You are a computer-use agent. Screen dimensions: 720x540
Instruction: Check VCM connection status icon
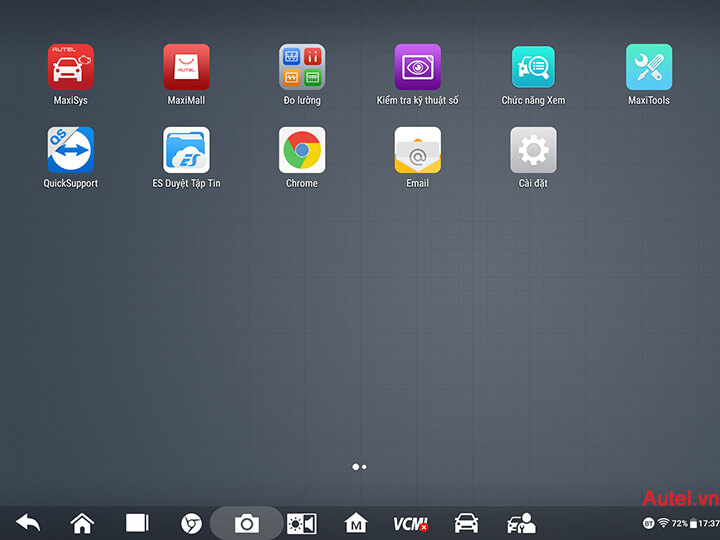tap(411, 524)
